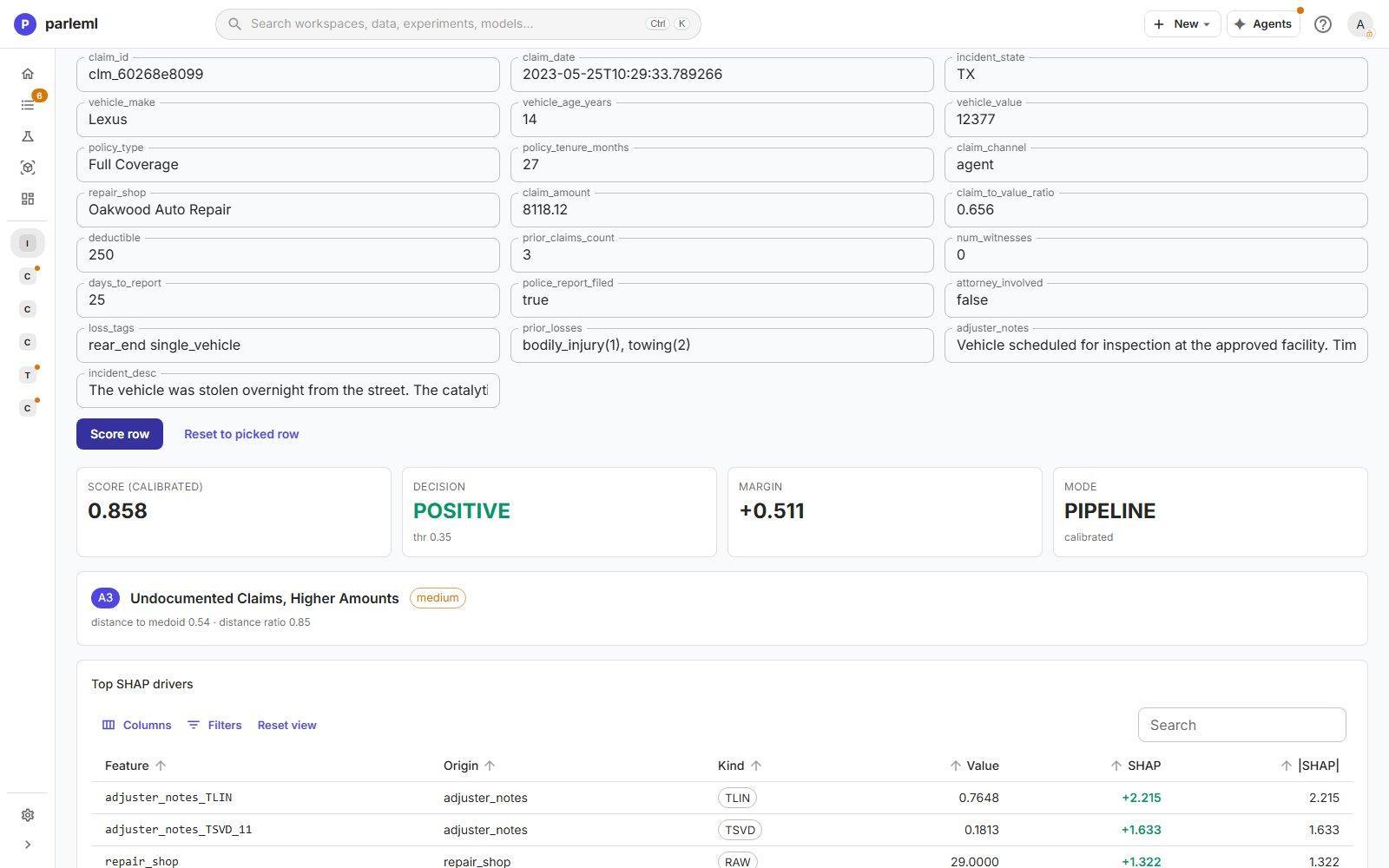Open the experiments flask icon

(28, 136)
